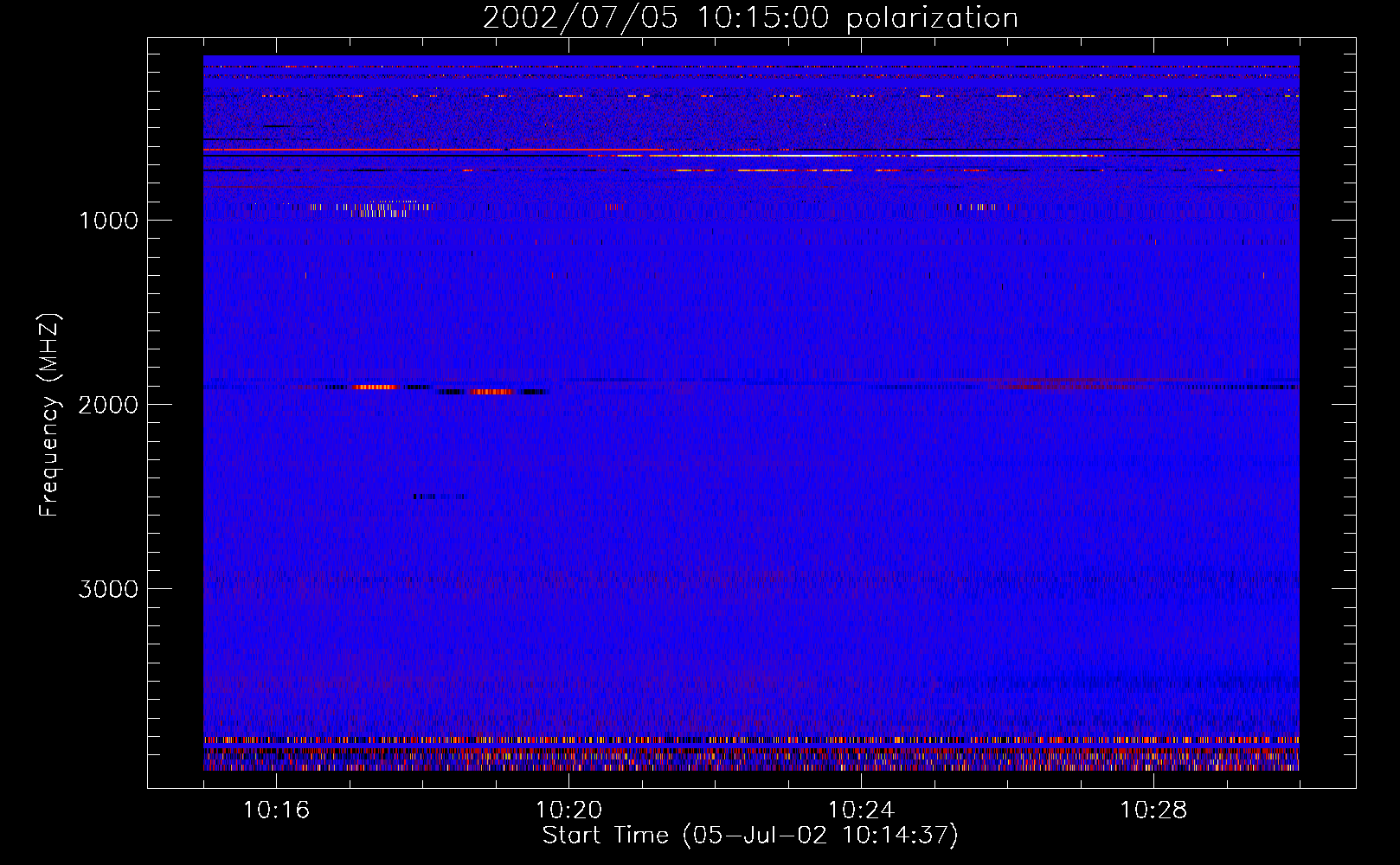1400x865 pixels.
Task: Click the 10:28 time tick label
Action: tap(1153, 811)
